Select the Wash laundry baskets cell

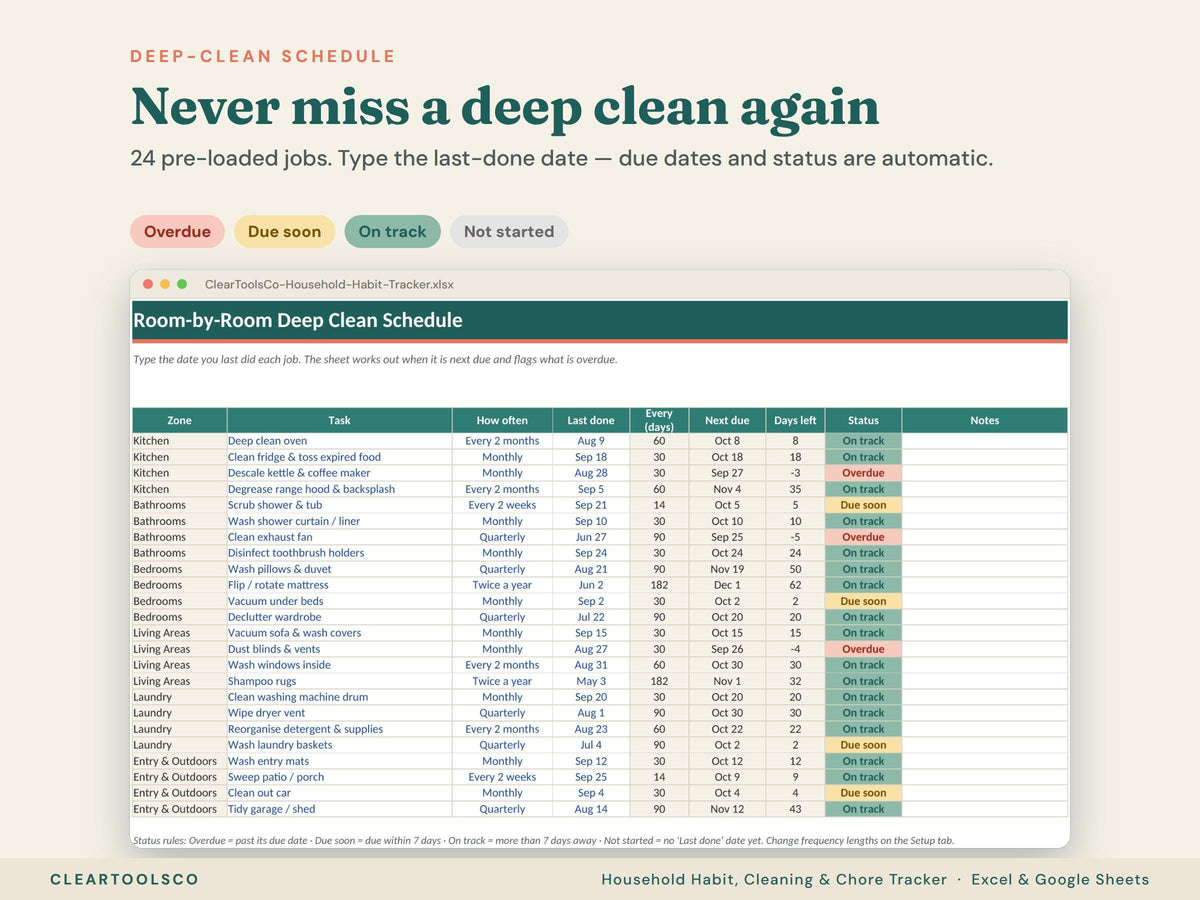tap(339, 745)
